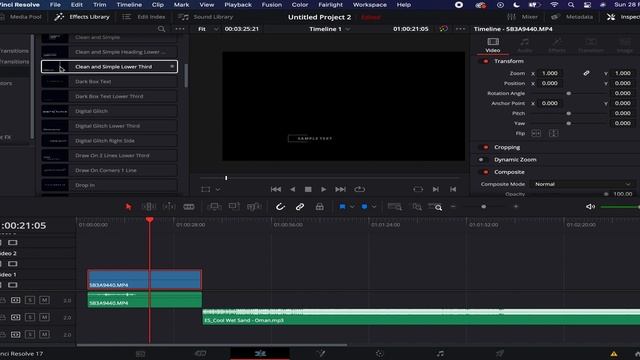Toggle the Linked Selection chain icon
Viewport: 640px width, 360px height.
click(300, 207)
